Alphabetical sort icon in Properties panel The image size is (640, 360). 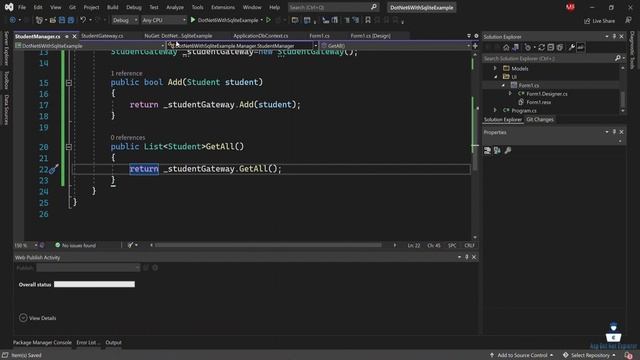point(497,151)
